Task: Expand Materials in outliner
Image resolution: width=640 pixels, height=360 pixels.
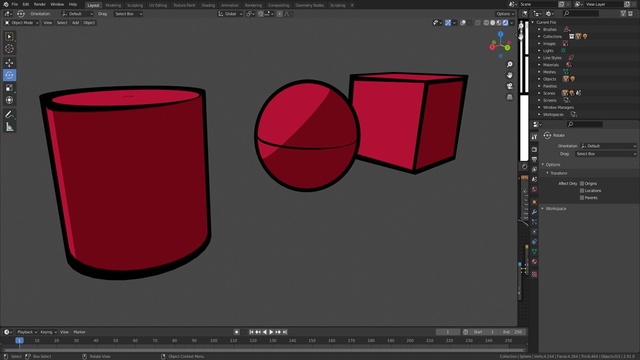Action: [539, 65]
